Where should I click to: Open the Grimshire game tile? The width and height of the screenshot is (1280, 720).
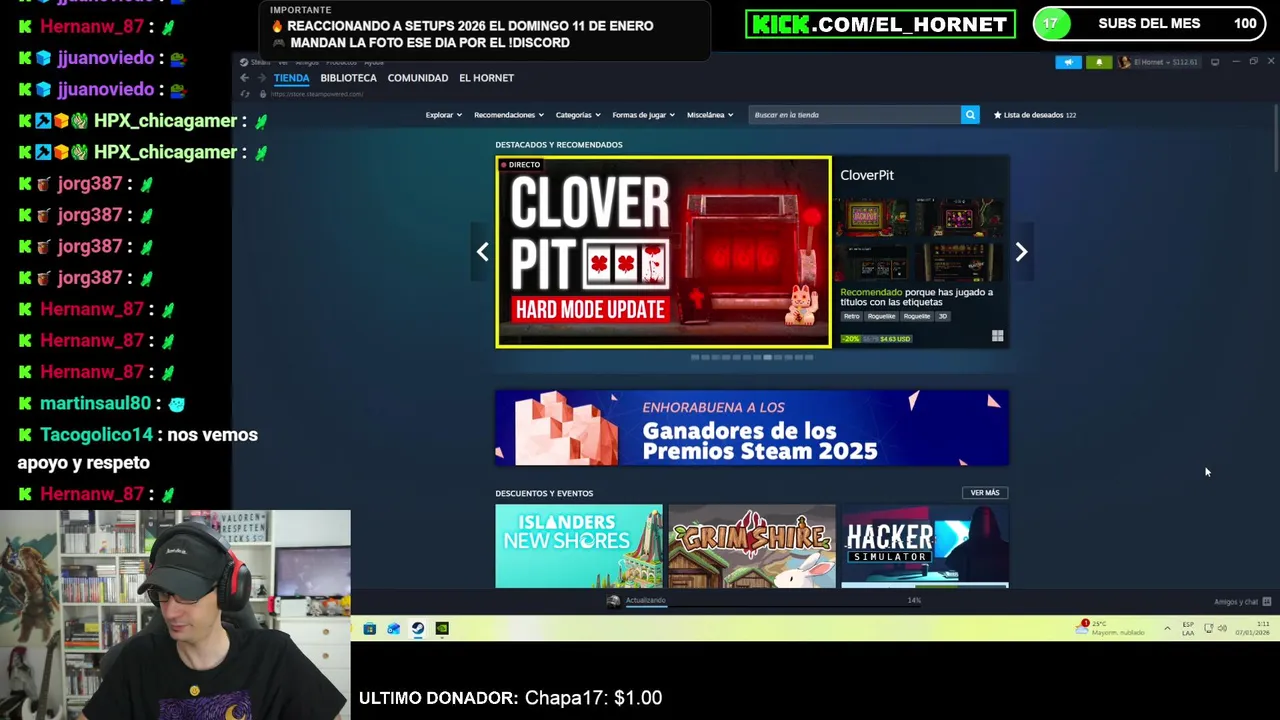(752, 546)
